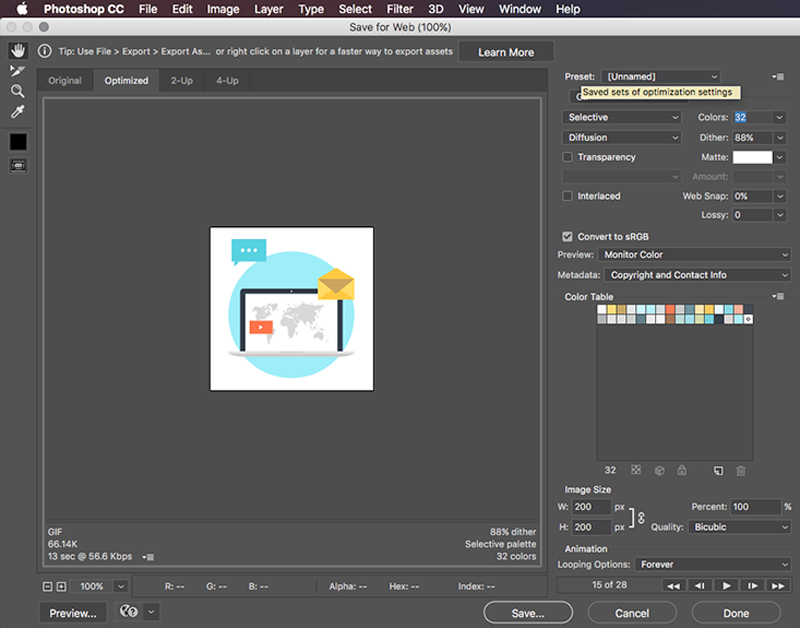Open the Looping Options Forever dropdown

click(713, 564)
